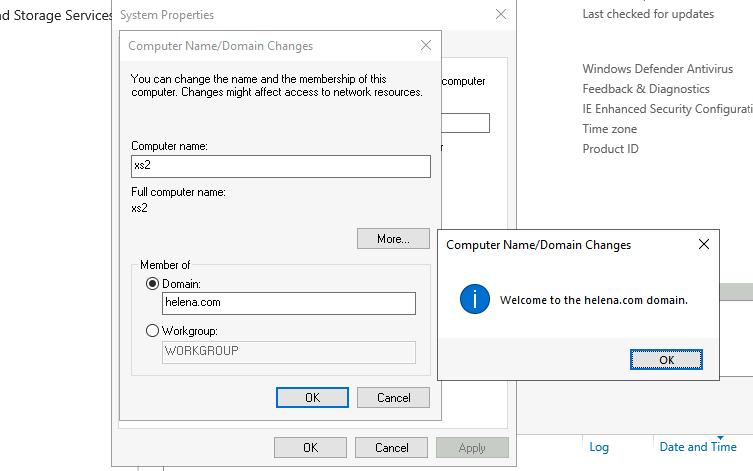Close the welcome message box with X
Viewport: 753px width, 471px height.
point(703,244)
